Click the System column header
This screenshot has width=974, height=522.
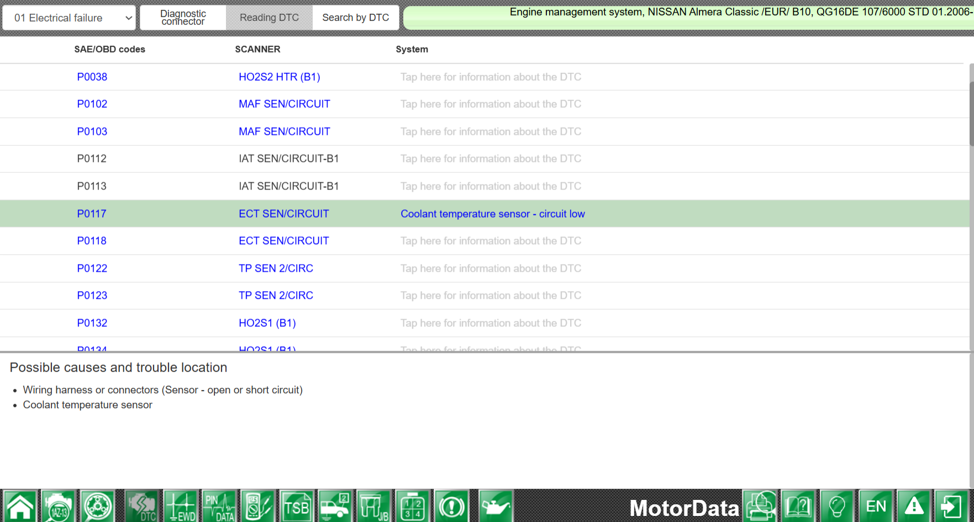(x=412, y=50)
